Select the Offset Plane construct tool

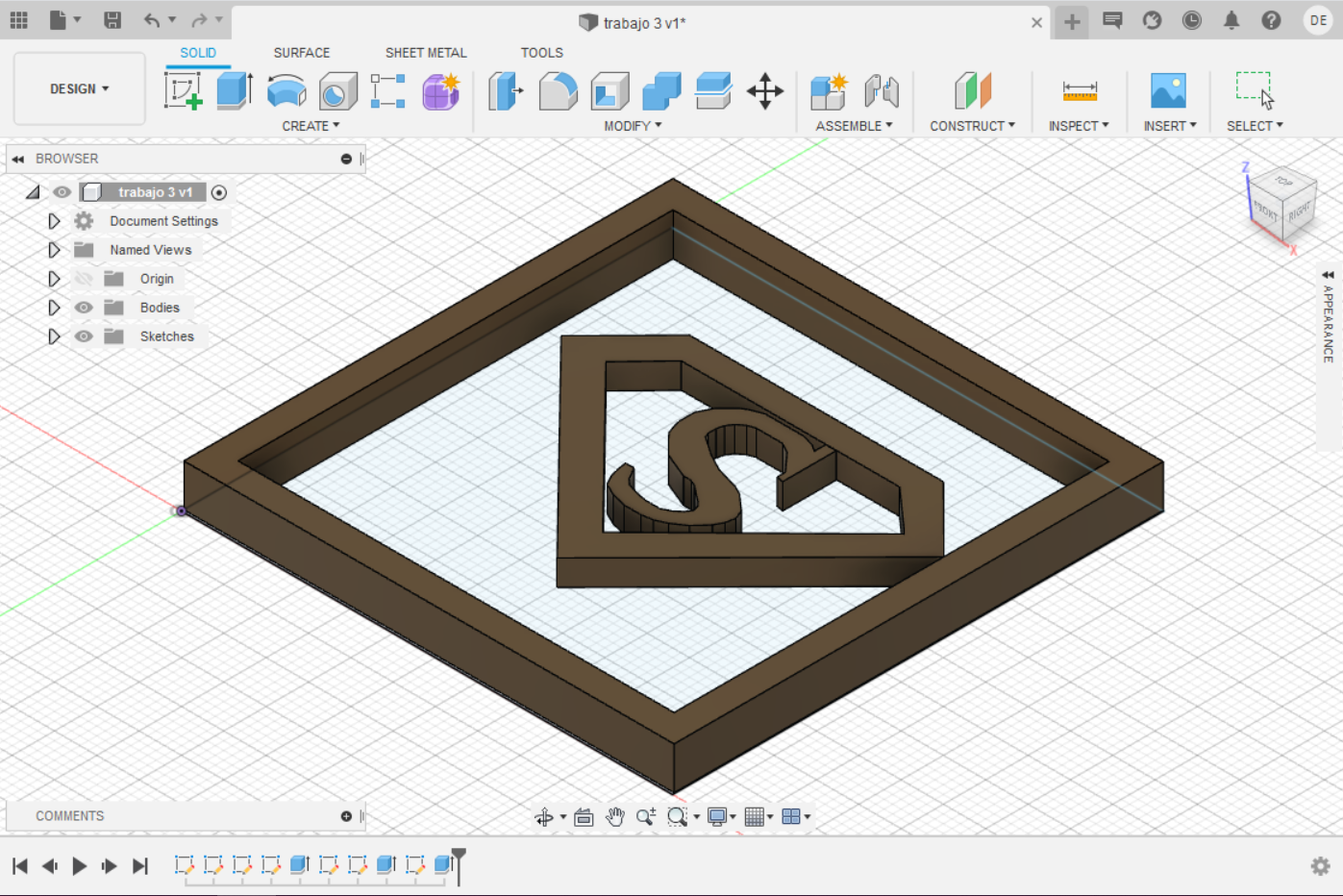click(973, 91)
